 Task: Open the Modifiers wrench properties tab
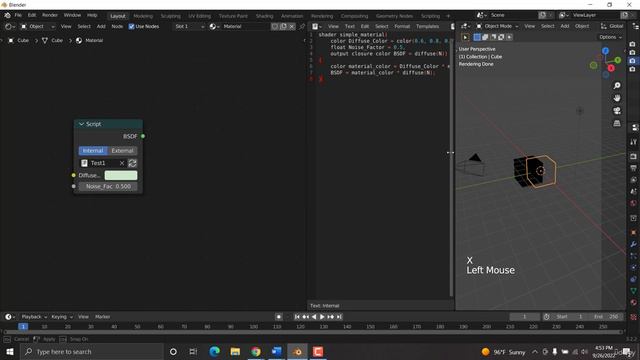click(x=633, y=244)
